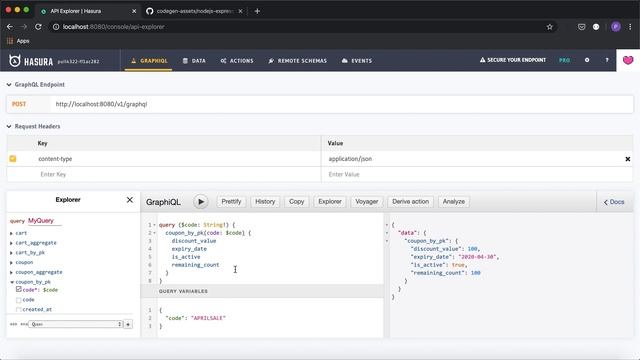This screenshot has width=640, height=360.
Task: Open the Remote Schemas tab
Action: (298, 60)
